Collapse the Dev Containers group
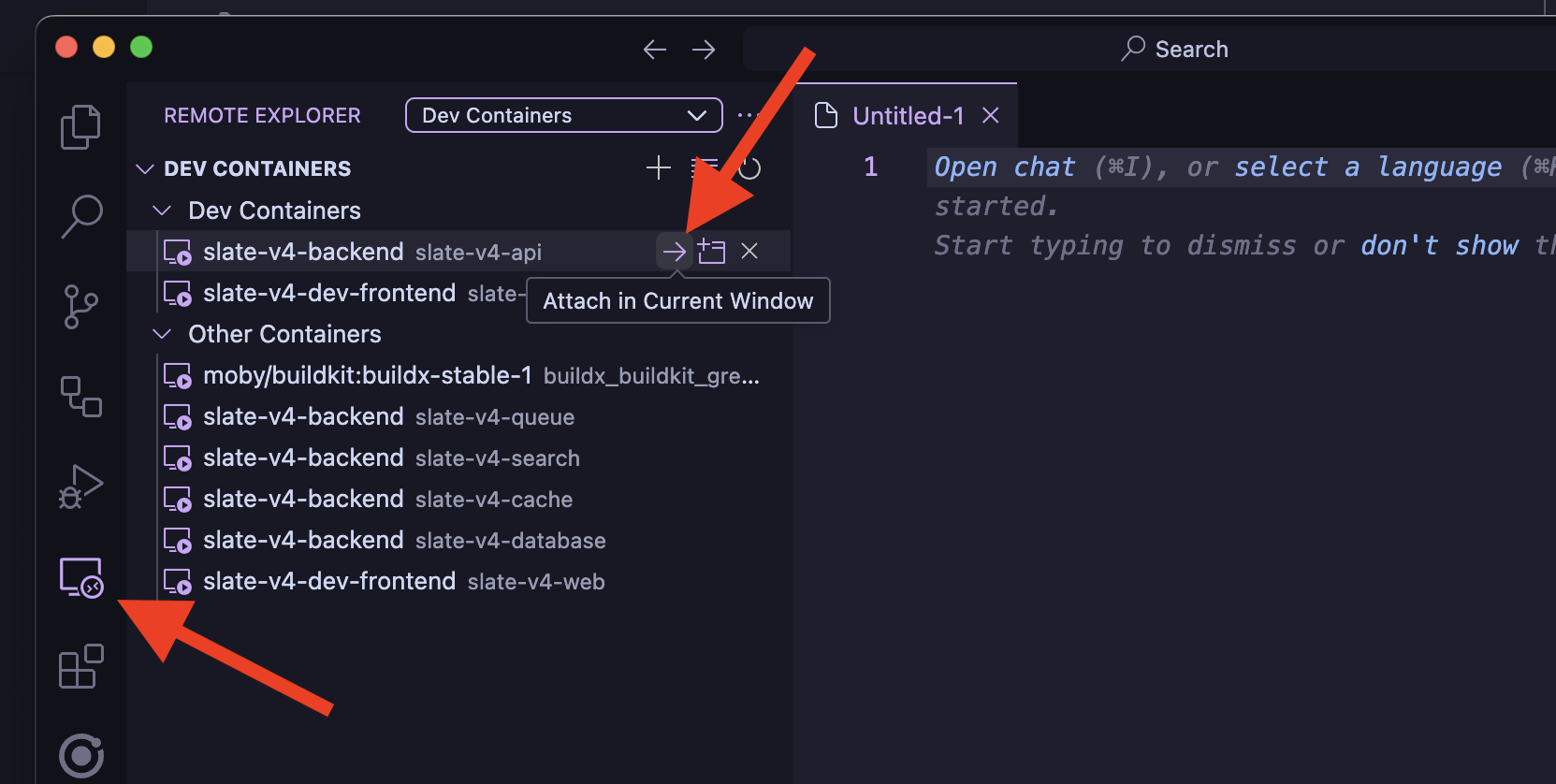Viewport: 1556px width, 784px height. coord(161,210)
